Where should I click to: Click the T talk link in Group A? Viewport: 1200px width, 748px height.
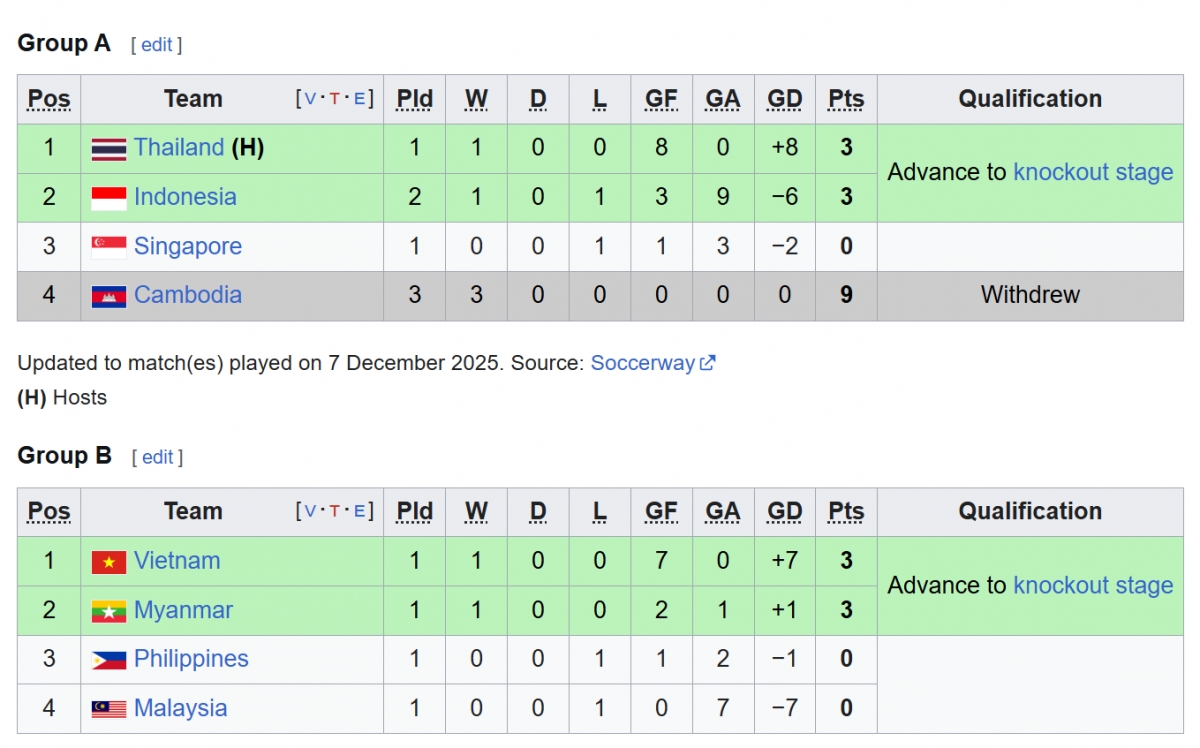pos(334,99)
